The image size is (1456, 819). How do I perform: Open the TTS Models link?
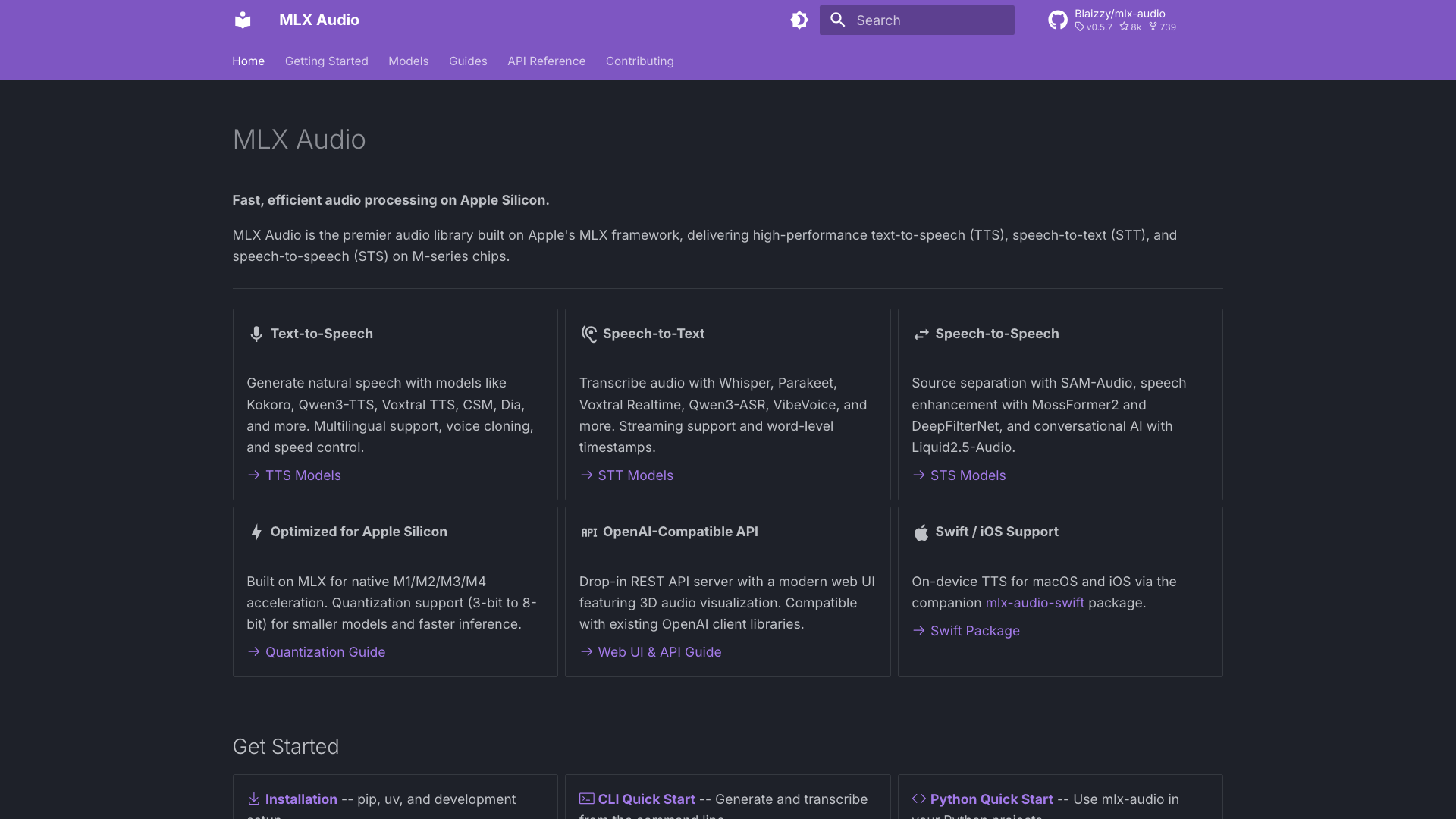303,475
